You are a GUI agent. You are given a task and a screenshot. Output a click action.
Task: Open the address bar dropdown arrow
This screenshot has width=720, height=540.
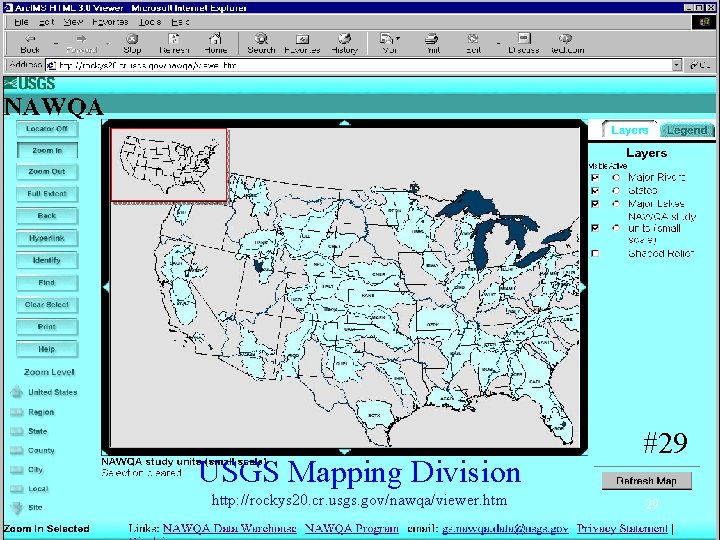tap(676, 65)
